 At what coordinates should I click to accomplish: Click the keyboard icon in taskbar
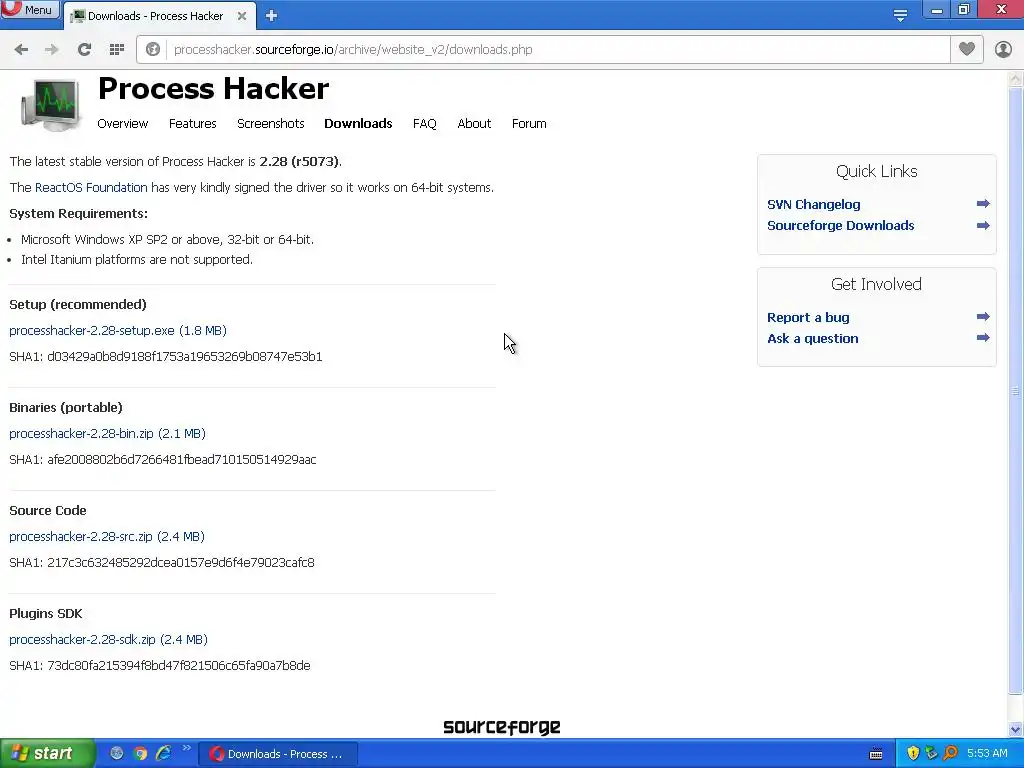tap(876, 754)
